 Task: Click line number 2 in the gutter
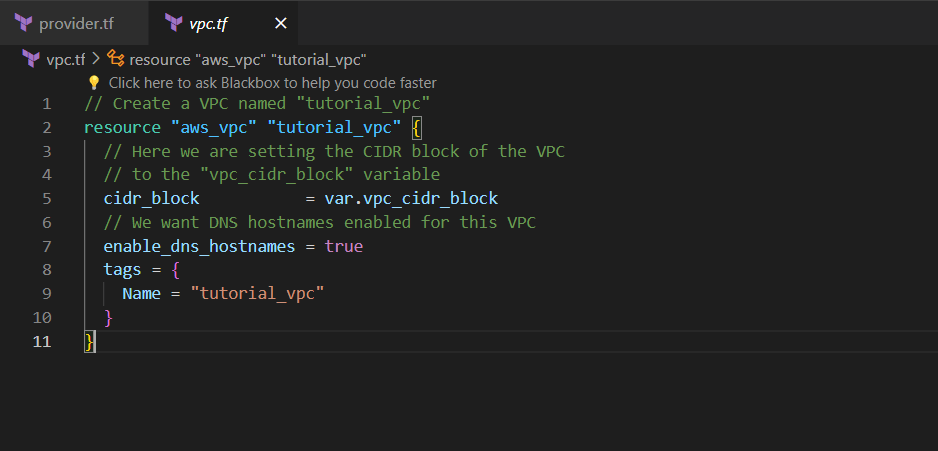[x=46, y=128]
